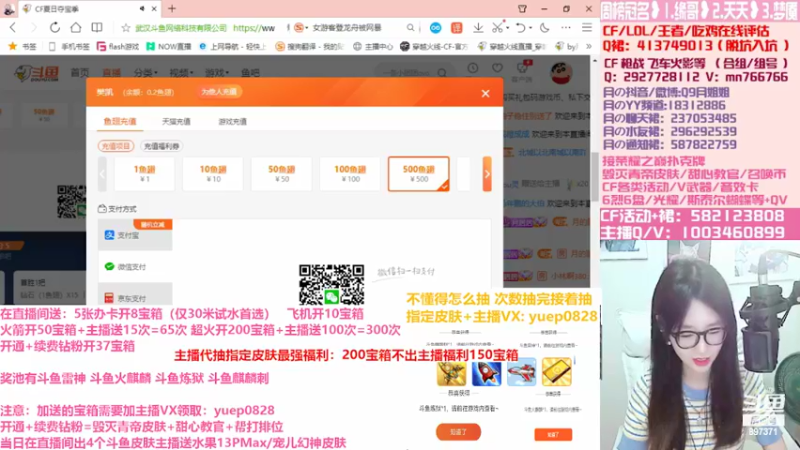Expand the 游戏 nav dropdown
Viewport: 800px width, 450px height.
[x=217, y=72]
